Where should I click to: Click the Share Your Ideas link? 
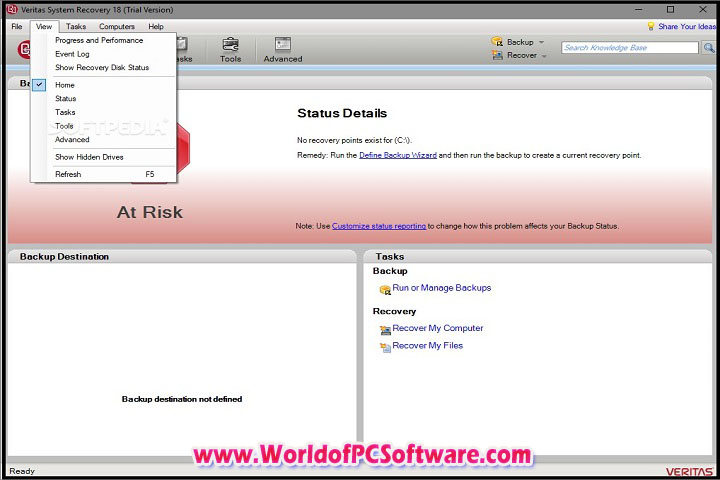click(x=687, y=26)
